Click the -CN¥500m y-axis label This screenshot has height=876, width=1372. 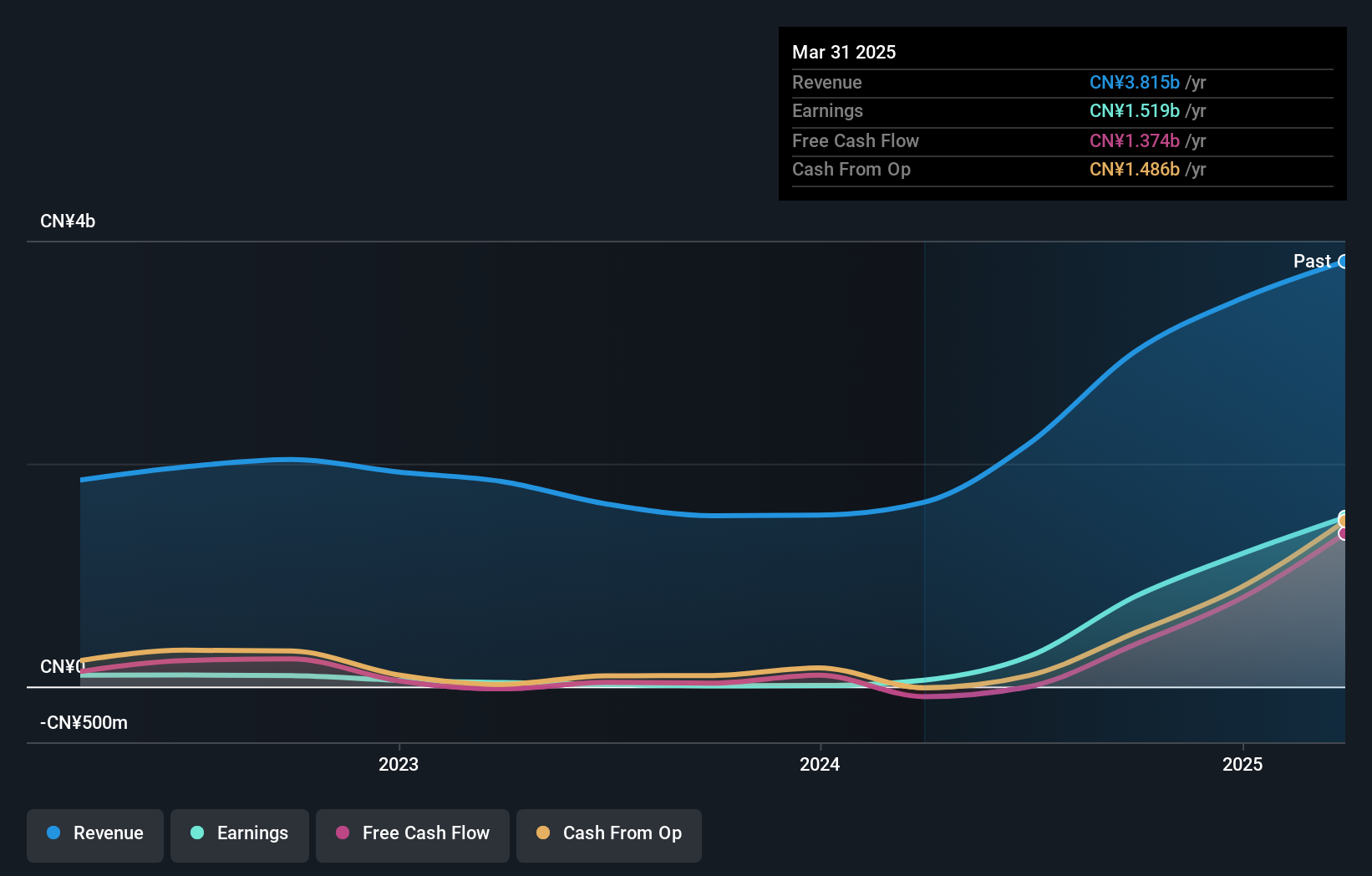click(84, 722)
